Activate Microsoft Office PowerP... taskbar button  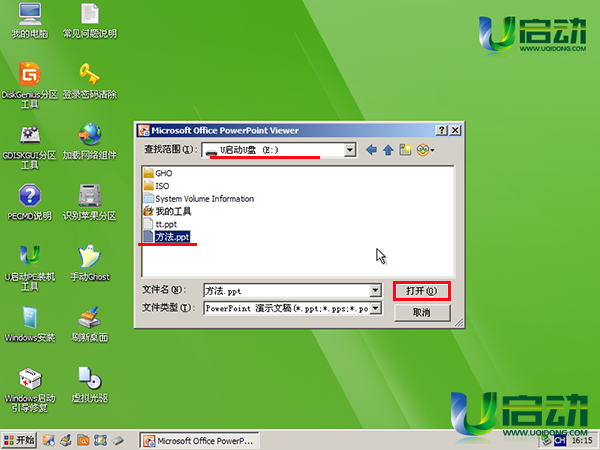(x=199, y=441)
